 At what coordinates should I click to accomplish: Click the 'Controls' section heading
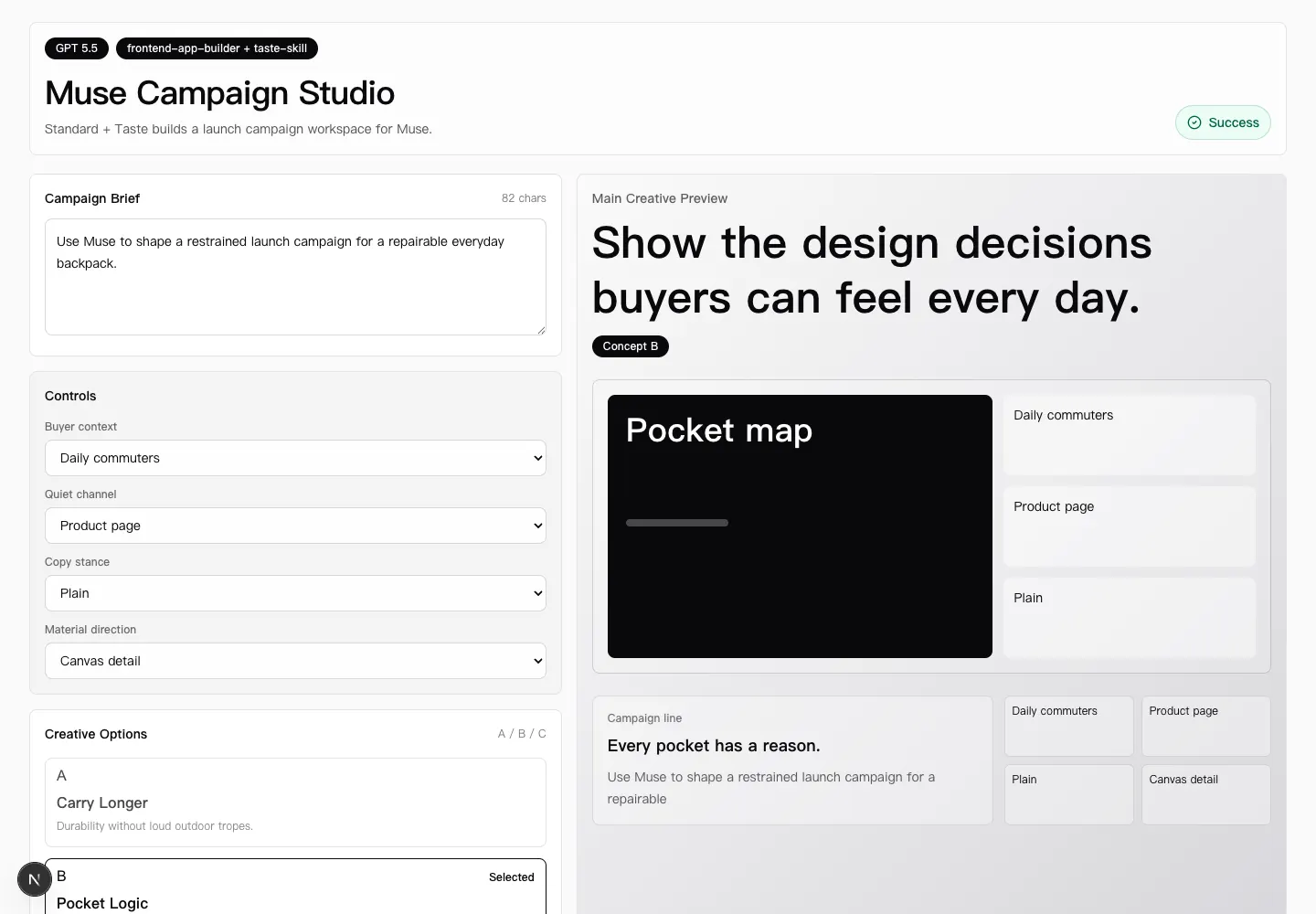pos(70,396)
